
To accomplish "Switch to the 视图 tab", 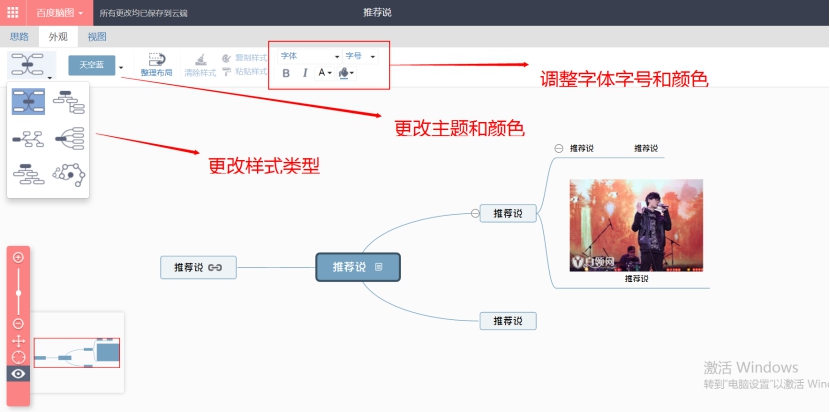I will [x=97, y=37].
